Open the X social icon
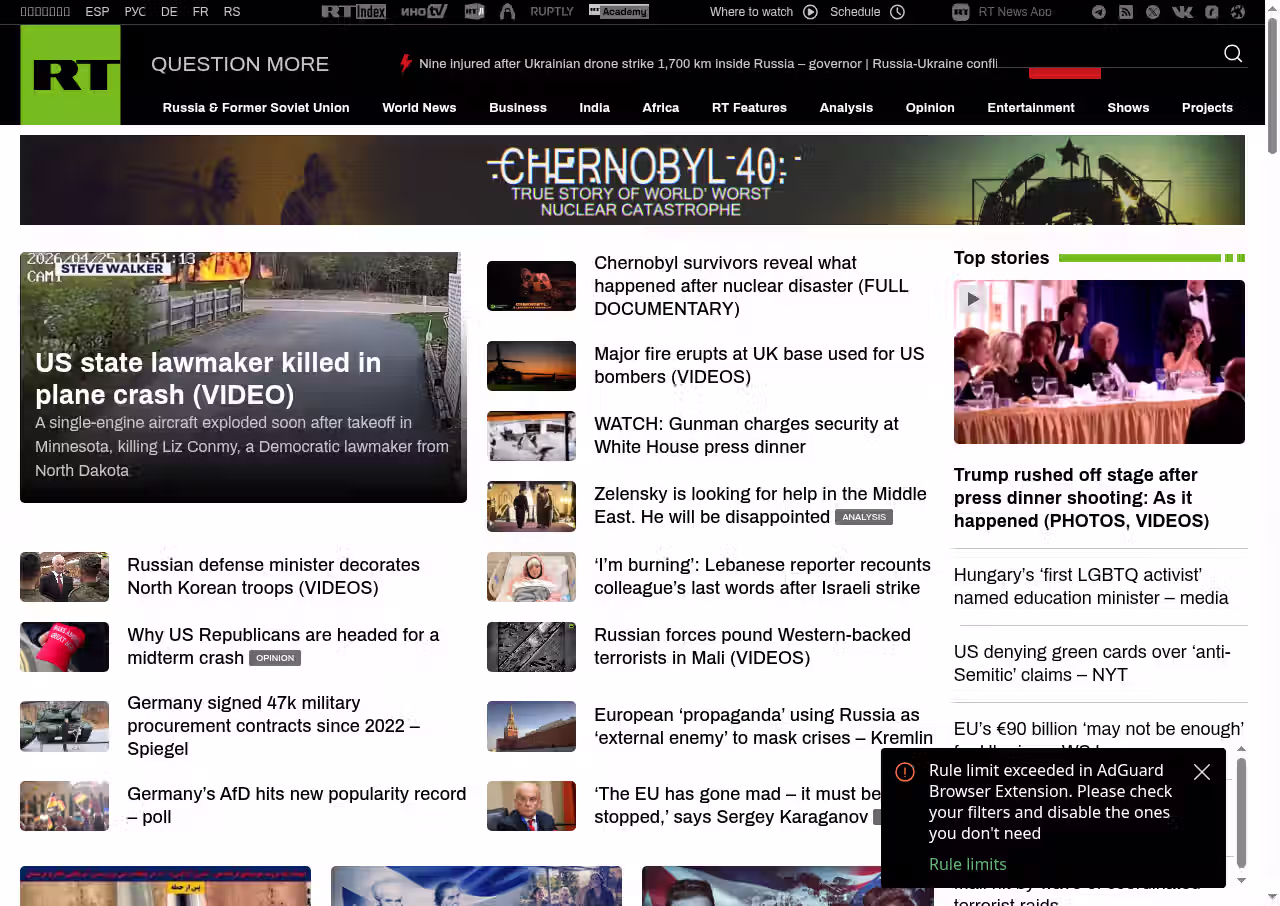The height and width of the screenshot is (906, 1280). (1153, 12)
